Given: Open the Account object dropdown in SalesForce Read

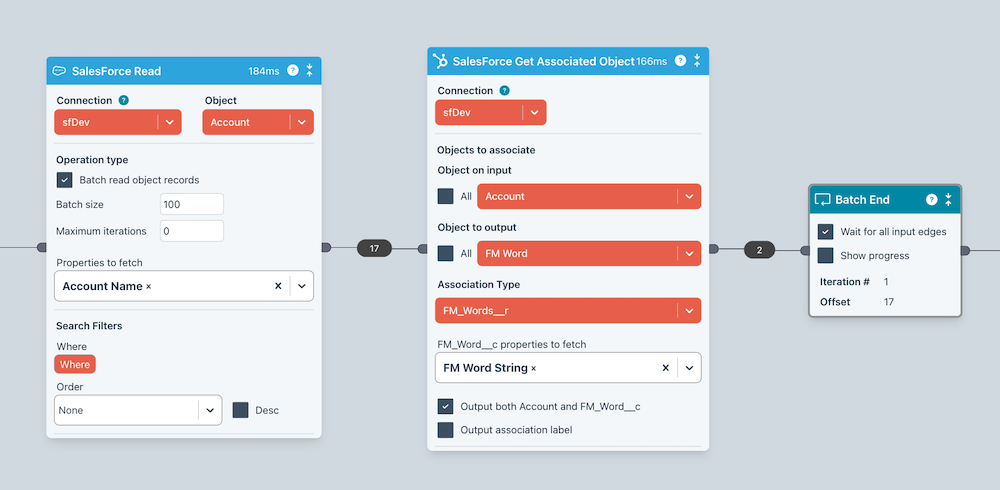Looking at the screenshot, I should [258, 122].
